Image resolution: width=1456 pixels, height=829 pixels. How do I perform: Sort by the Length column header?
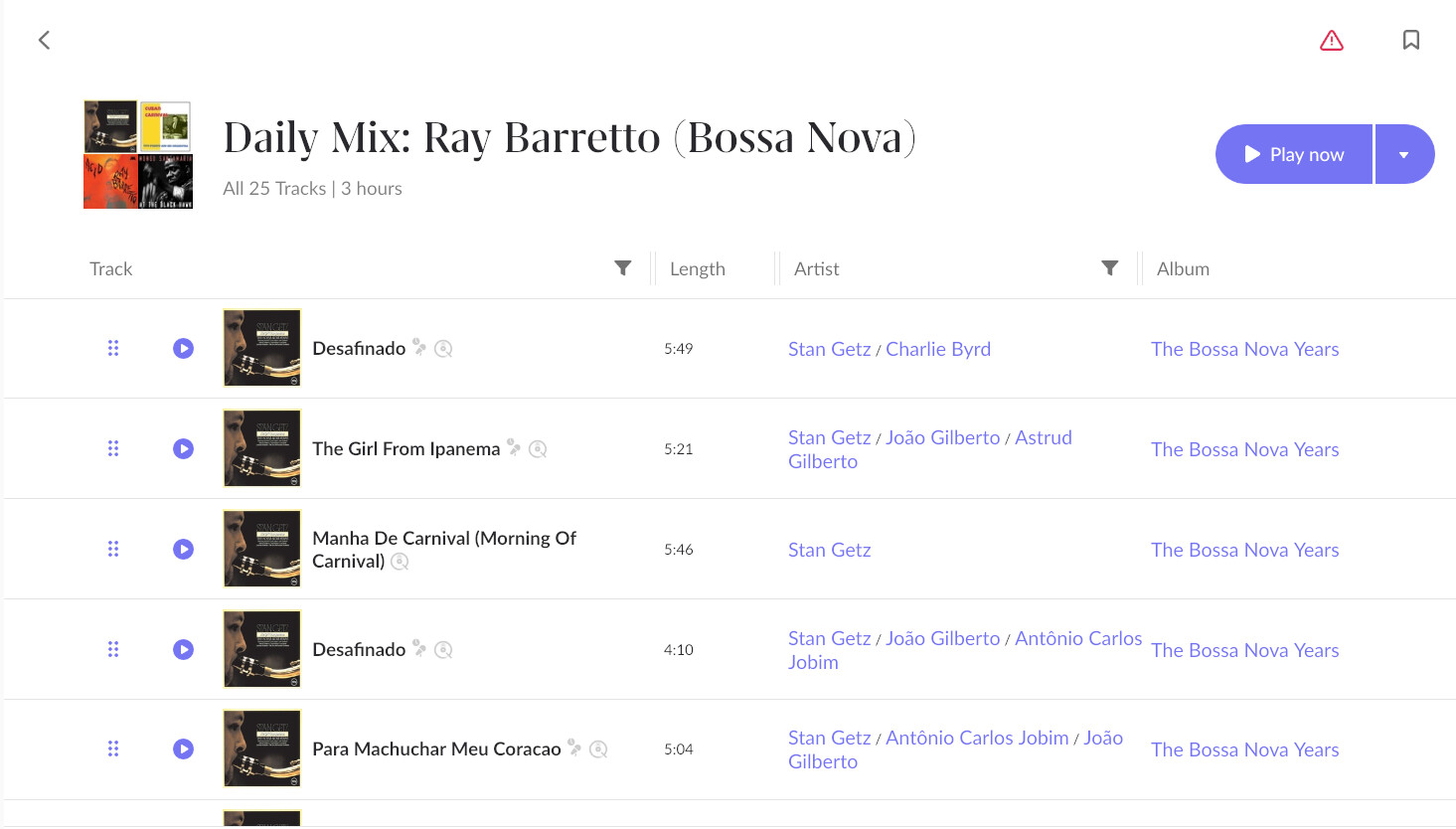pyautogui.click(x=698, y=268)
